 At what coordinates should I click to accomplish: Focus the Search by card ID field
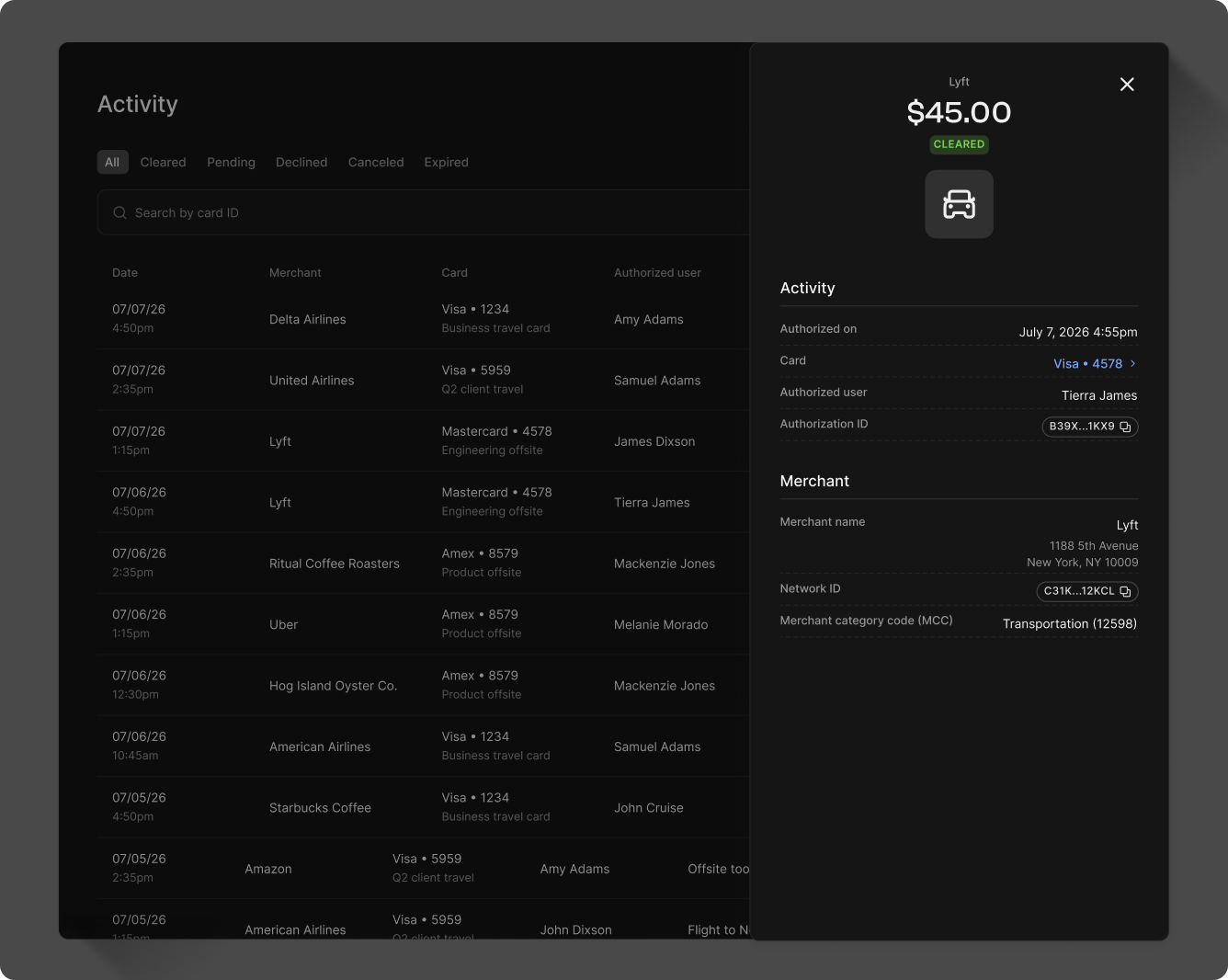click(424, 212)
